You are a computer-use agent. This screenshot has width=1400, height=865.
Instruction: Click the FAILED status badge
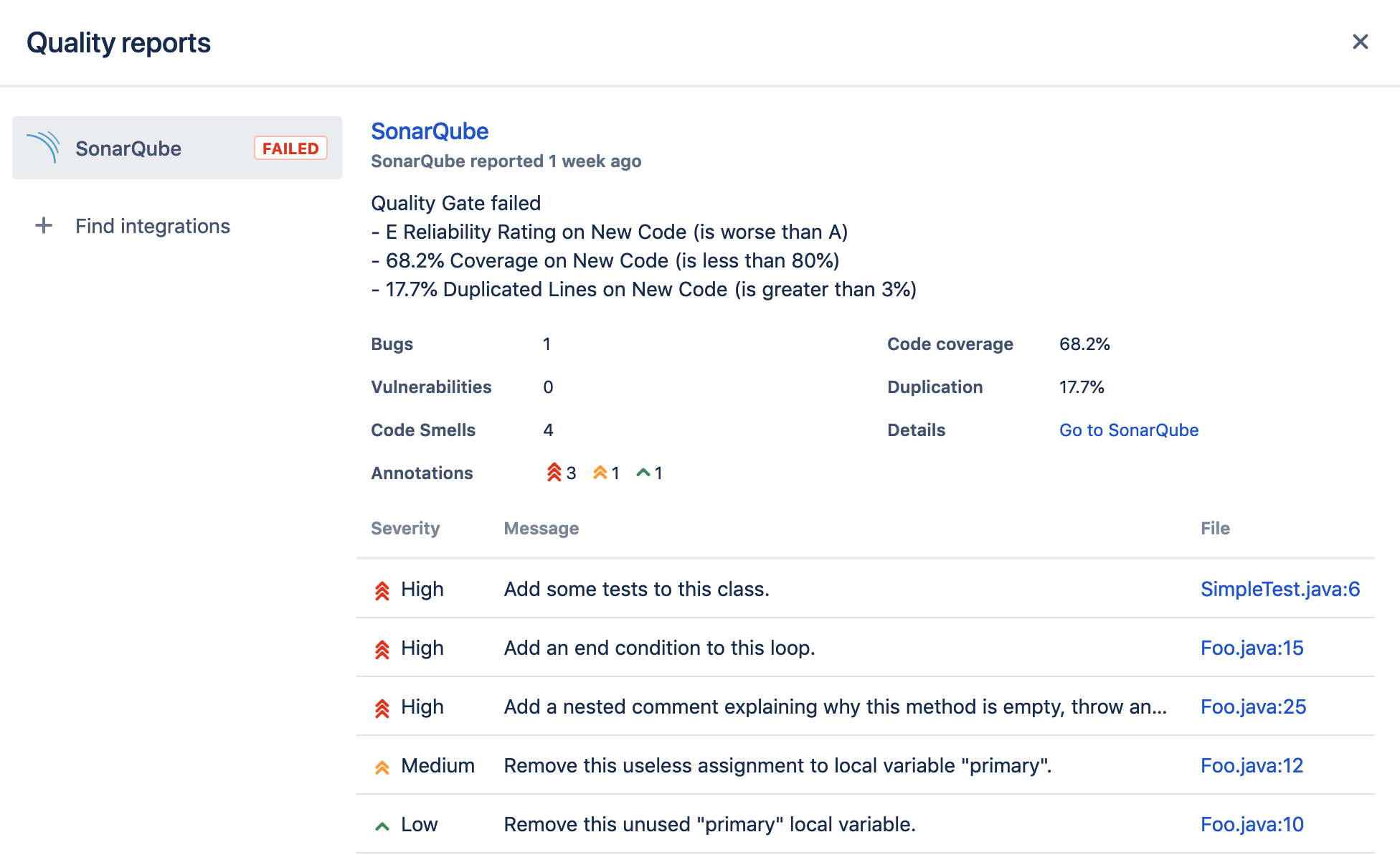[x=290, y=148]
